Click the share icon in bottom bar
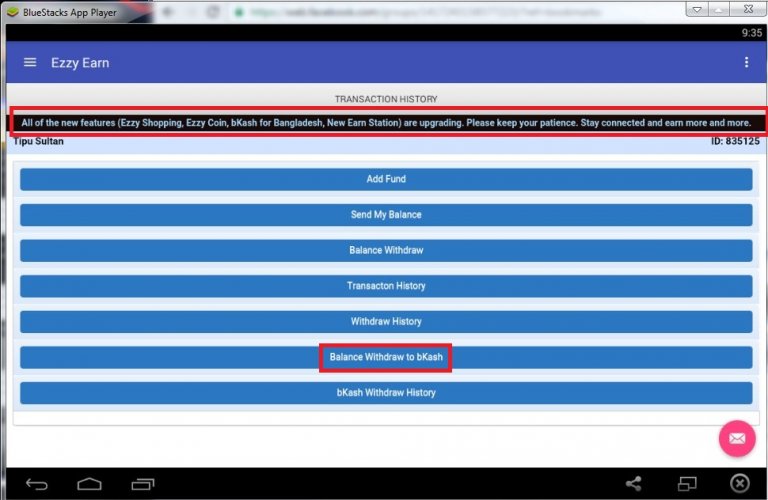The height and width of the screenshot is (500, 768). point(633,484)
